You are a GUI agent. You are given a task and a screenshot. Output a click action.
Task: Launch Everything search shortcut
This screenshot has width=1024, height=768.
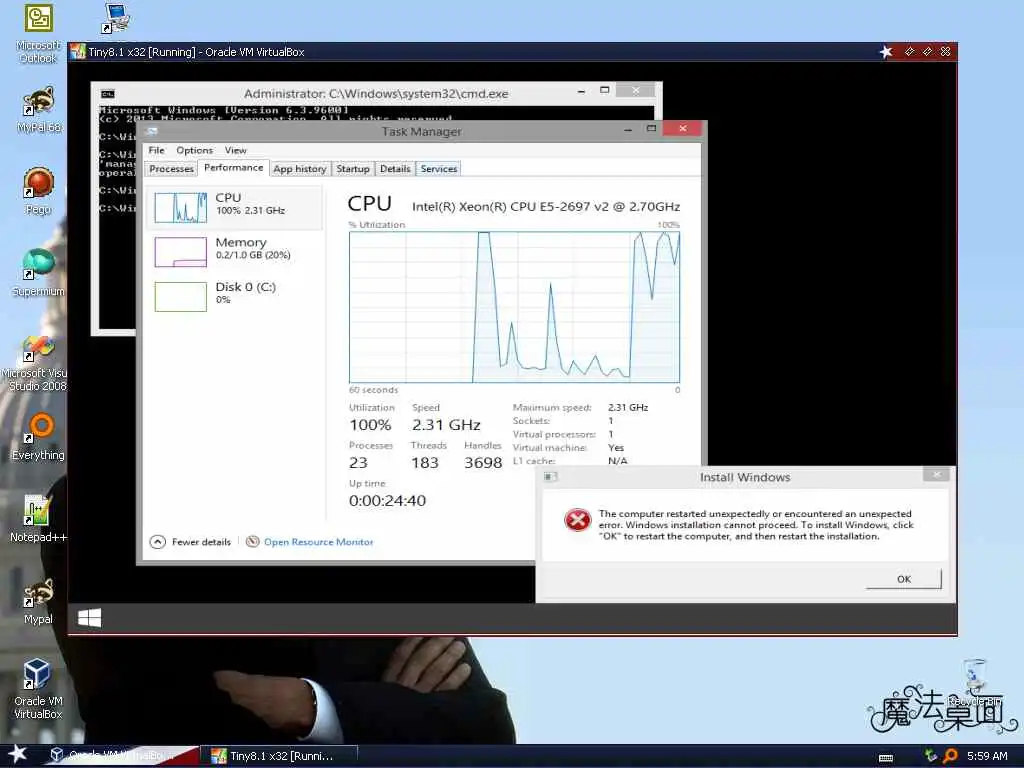(38, 438)
